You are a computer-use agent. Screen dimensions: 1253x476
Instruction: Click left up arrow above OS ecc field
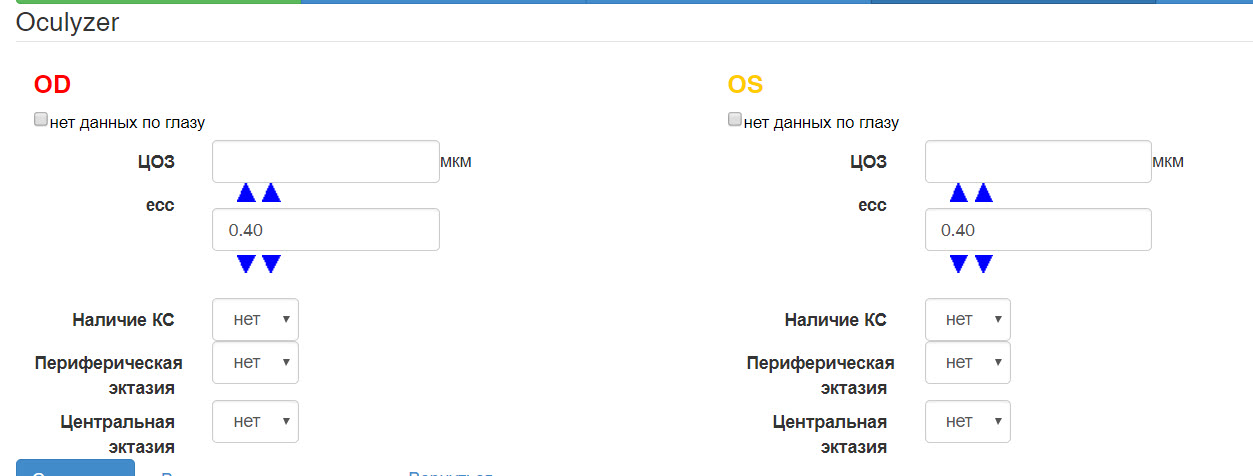point(959,193)
